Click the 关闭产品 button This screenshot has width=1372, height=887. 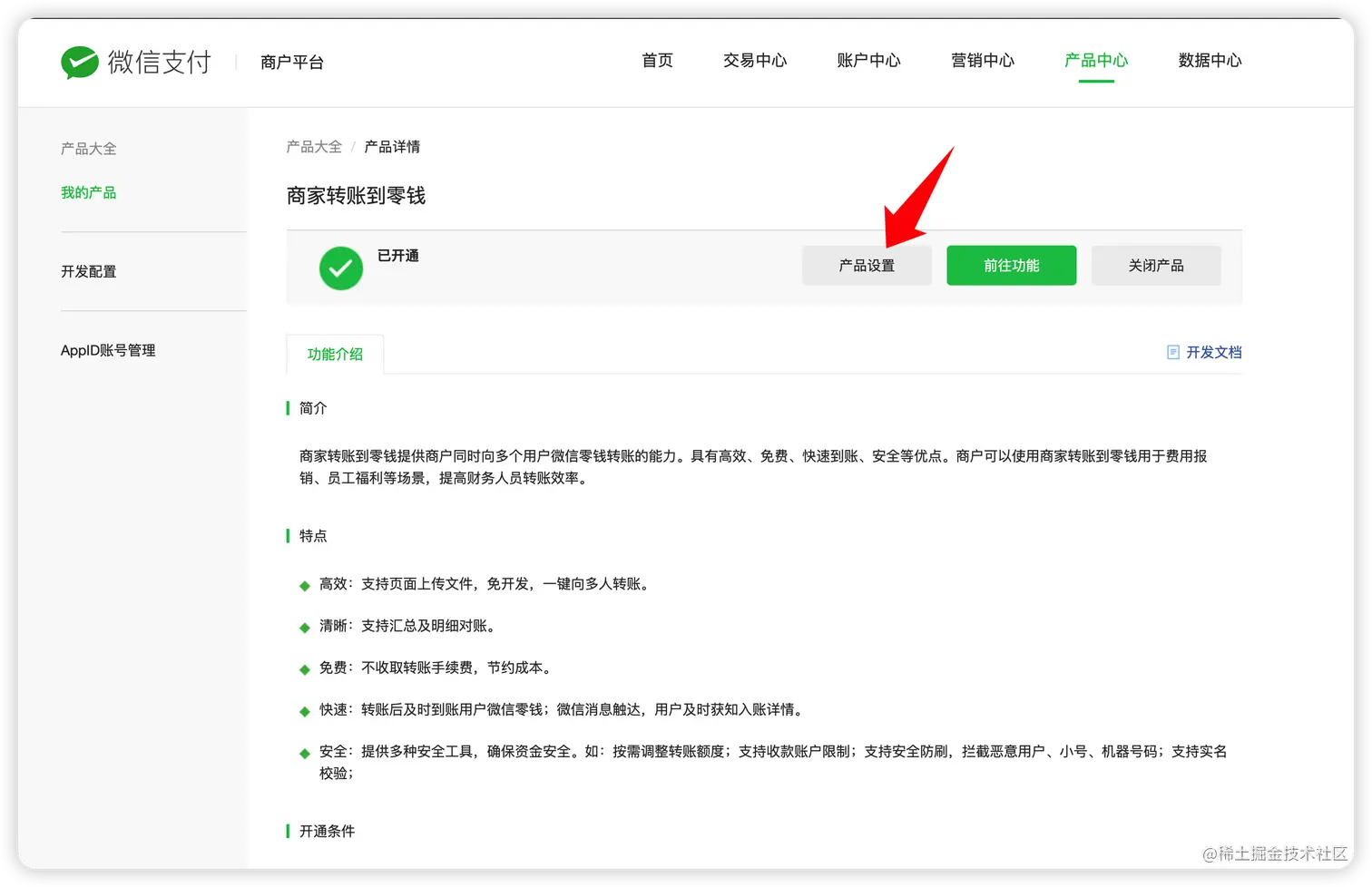tap(1156, 266)
